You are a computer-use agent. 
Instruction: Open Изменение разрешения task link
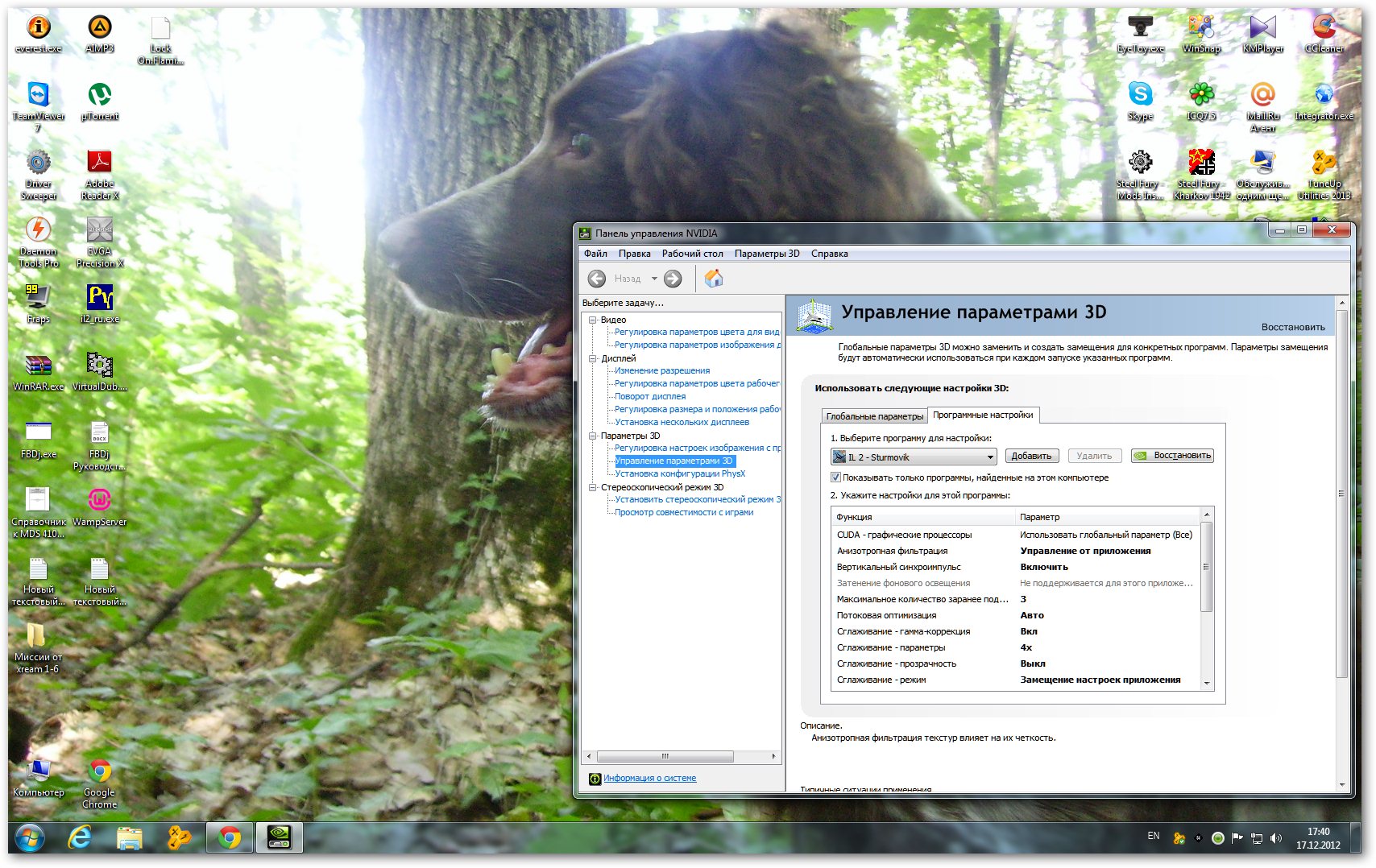[662, 370]
